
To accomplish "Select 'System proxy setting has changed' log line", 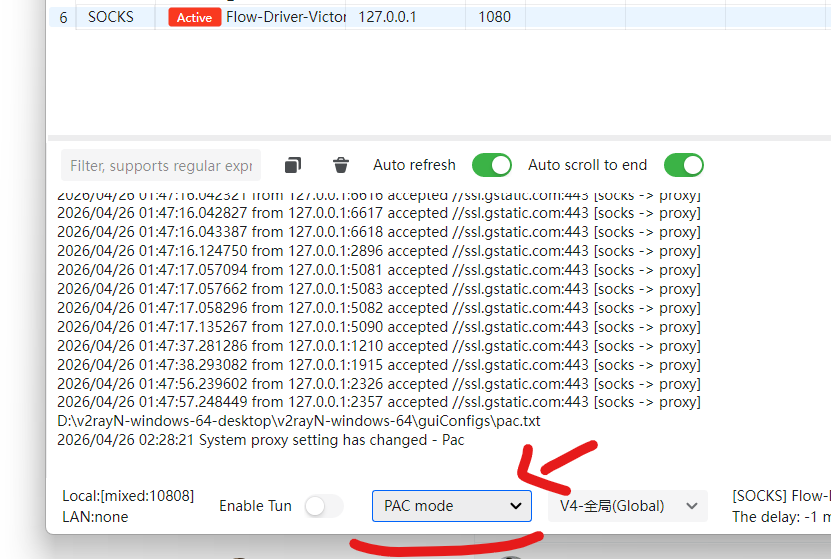I will coord(261,440).
